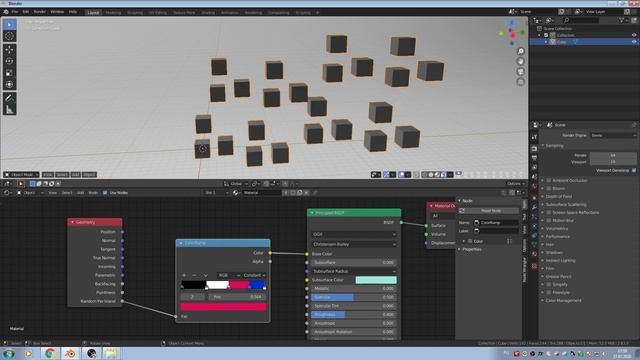This screenshot has width=640, height=360.
Task: Click the viewport zoom magnifier icon
Action: pos(520,51)
